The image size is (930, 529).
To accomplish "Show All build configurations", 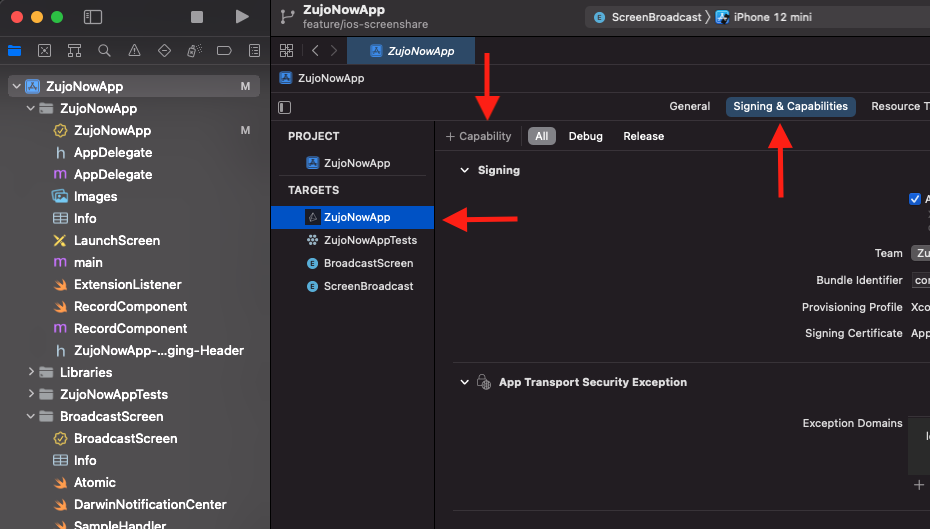I will pyautogui.click(x=542, y=136).
